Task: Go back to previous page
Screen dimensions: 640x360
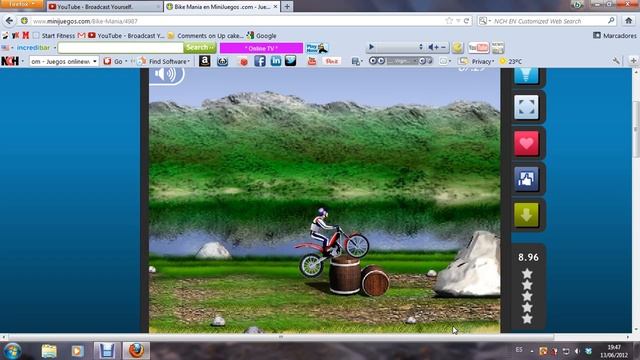Action: [9, 21]
